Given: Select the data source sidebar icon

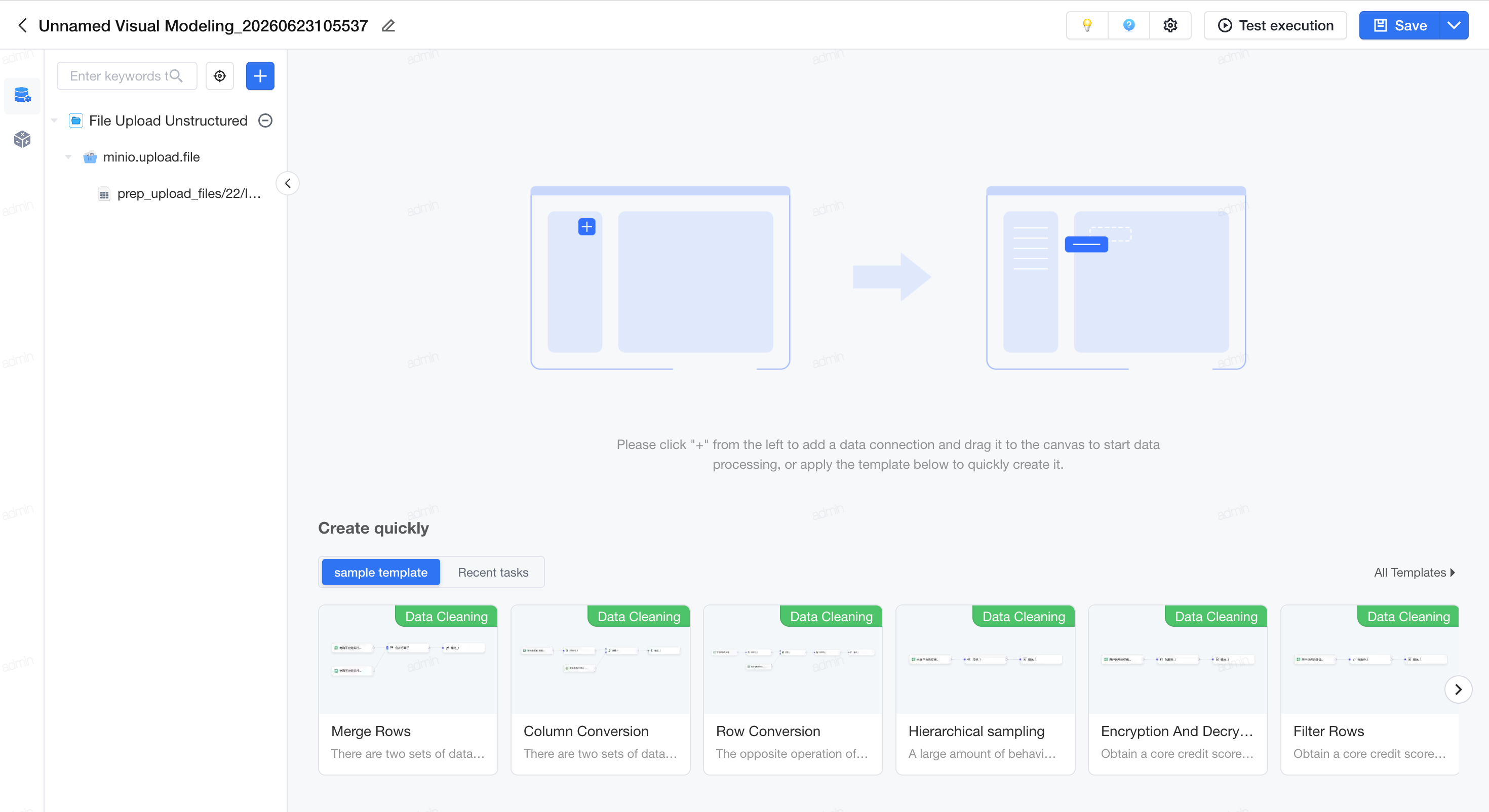Looking at the screenshot, I should click(x=23, y=95).
